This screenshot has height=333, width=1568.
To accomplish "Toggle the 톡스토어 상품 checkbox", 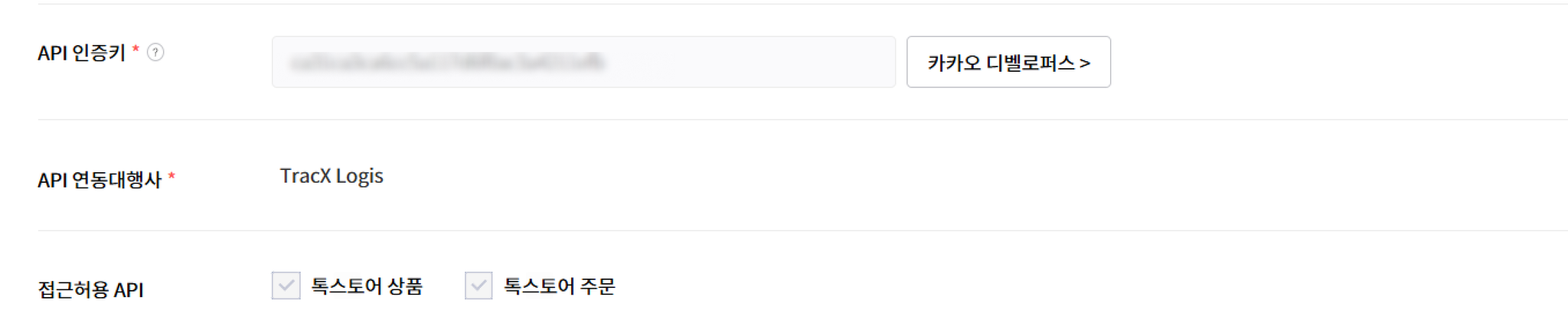I will pyautogui.click(x=286, y=286).
